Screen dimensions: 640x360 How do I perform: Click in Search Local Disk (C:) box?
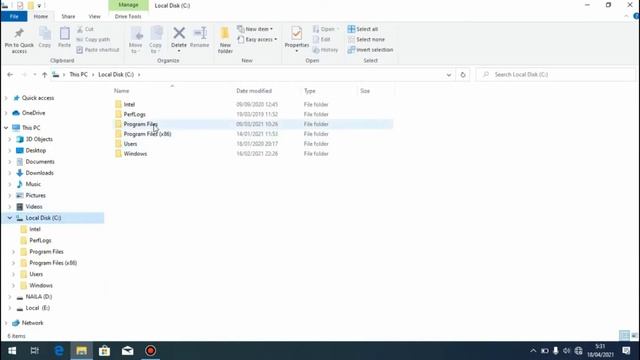coord(556,75)
